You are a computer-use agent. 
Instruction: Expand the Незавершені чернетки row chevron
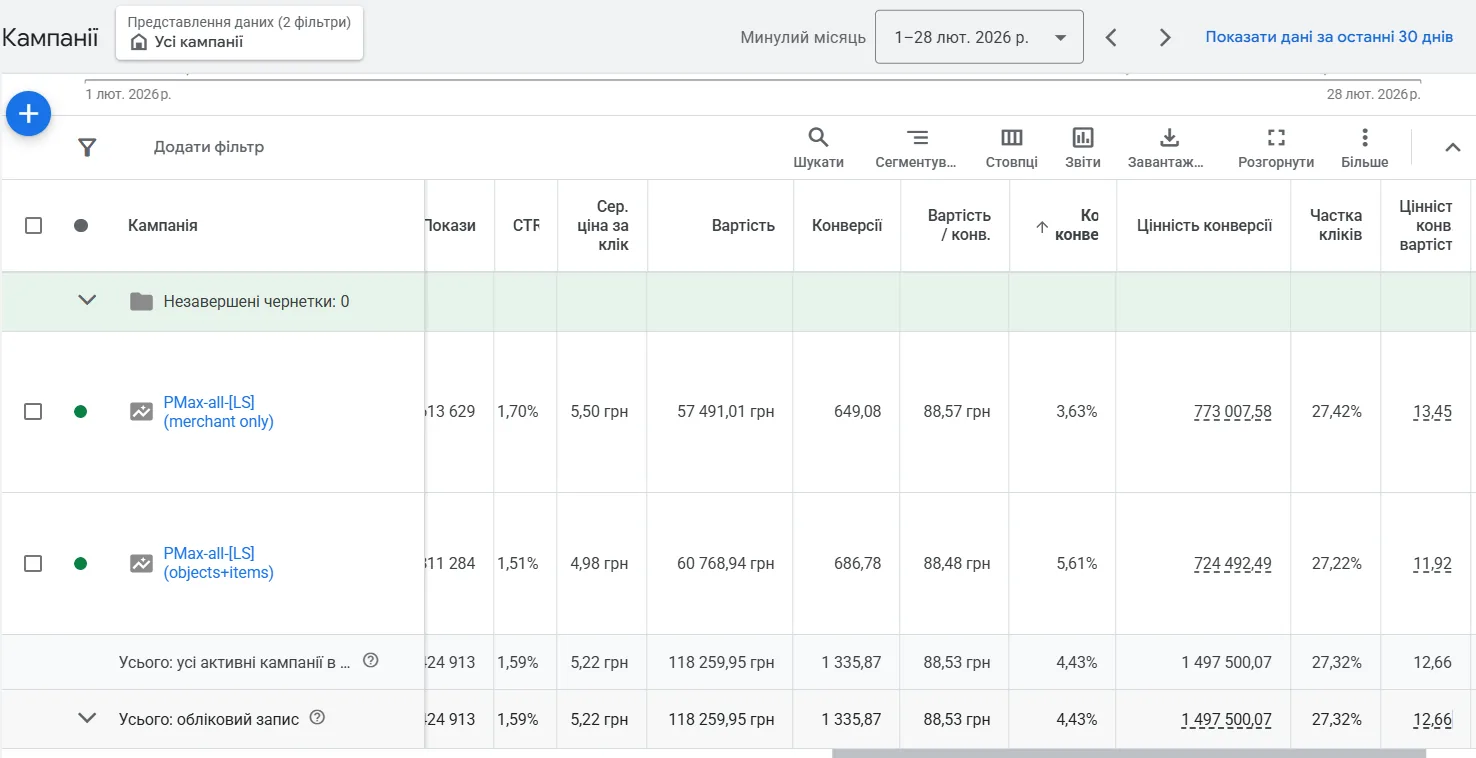tap(87, 300)
